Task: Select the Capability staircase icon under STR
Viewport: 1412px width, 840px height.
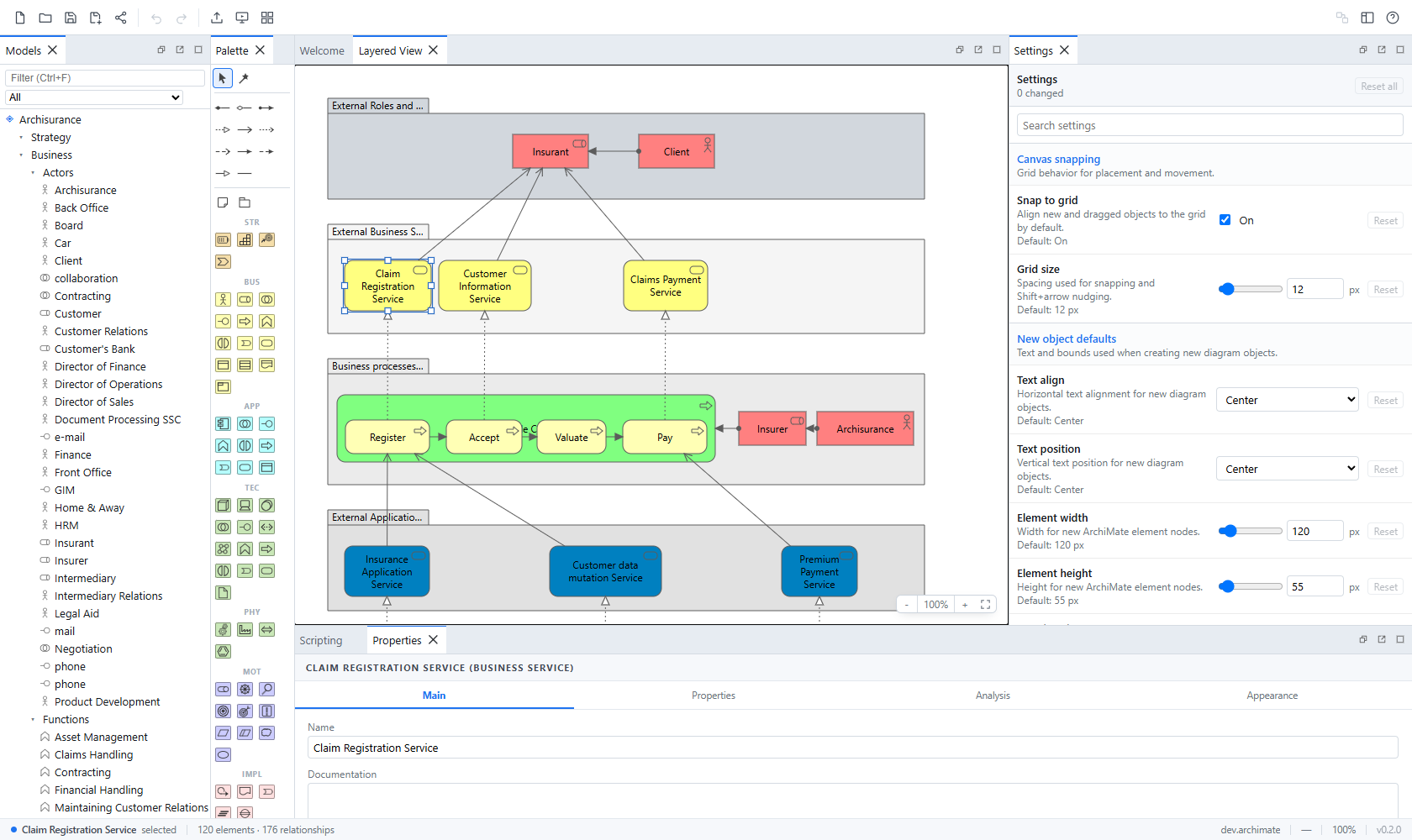Action: click(245, 239)
